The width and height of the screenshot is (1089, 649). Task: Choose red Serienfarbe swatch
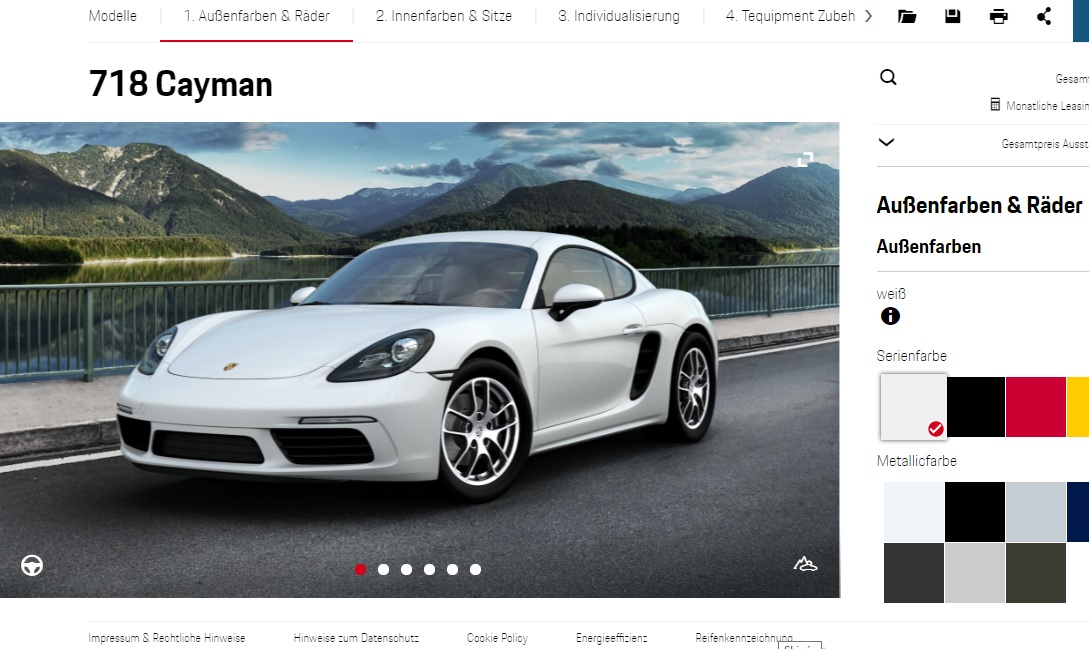click(1036, 407)
